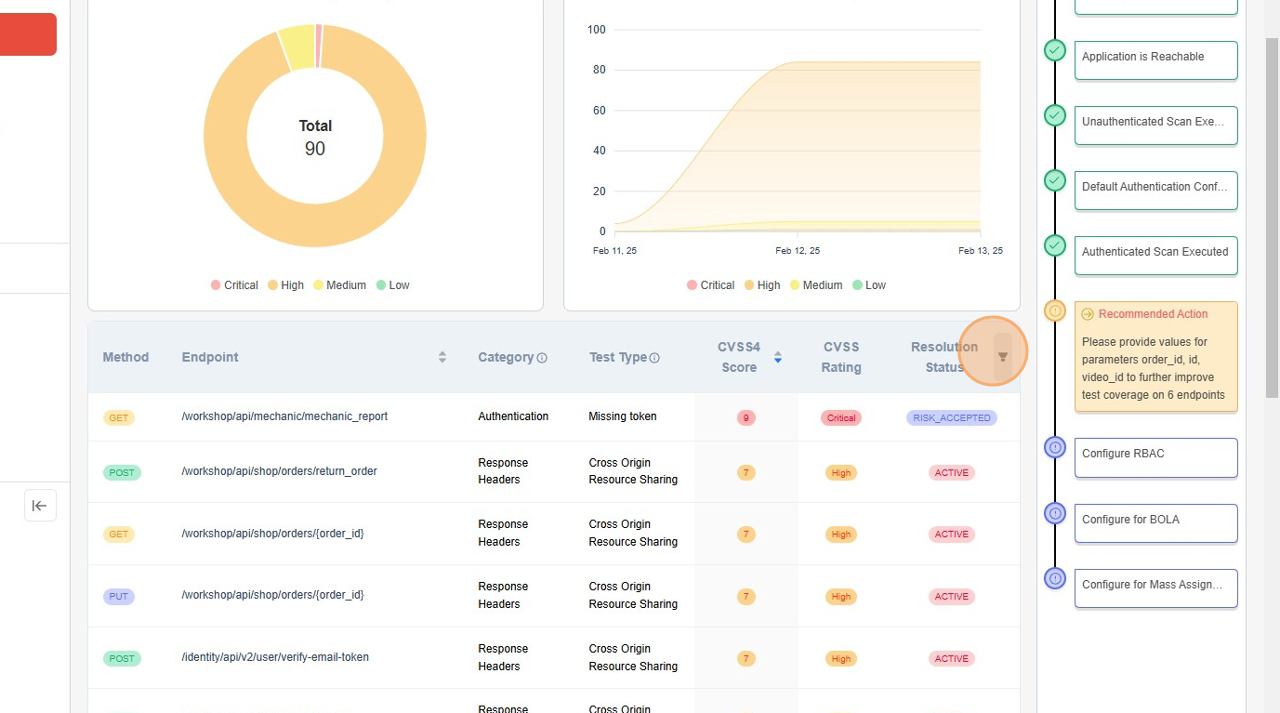The width and height of the screenshot is (1280, 713).
Task: Click the Test Type info icon
Action: pyautogui.click(x=654, y=358)
